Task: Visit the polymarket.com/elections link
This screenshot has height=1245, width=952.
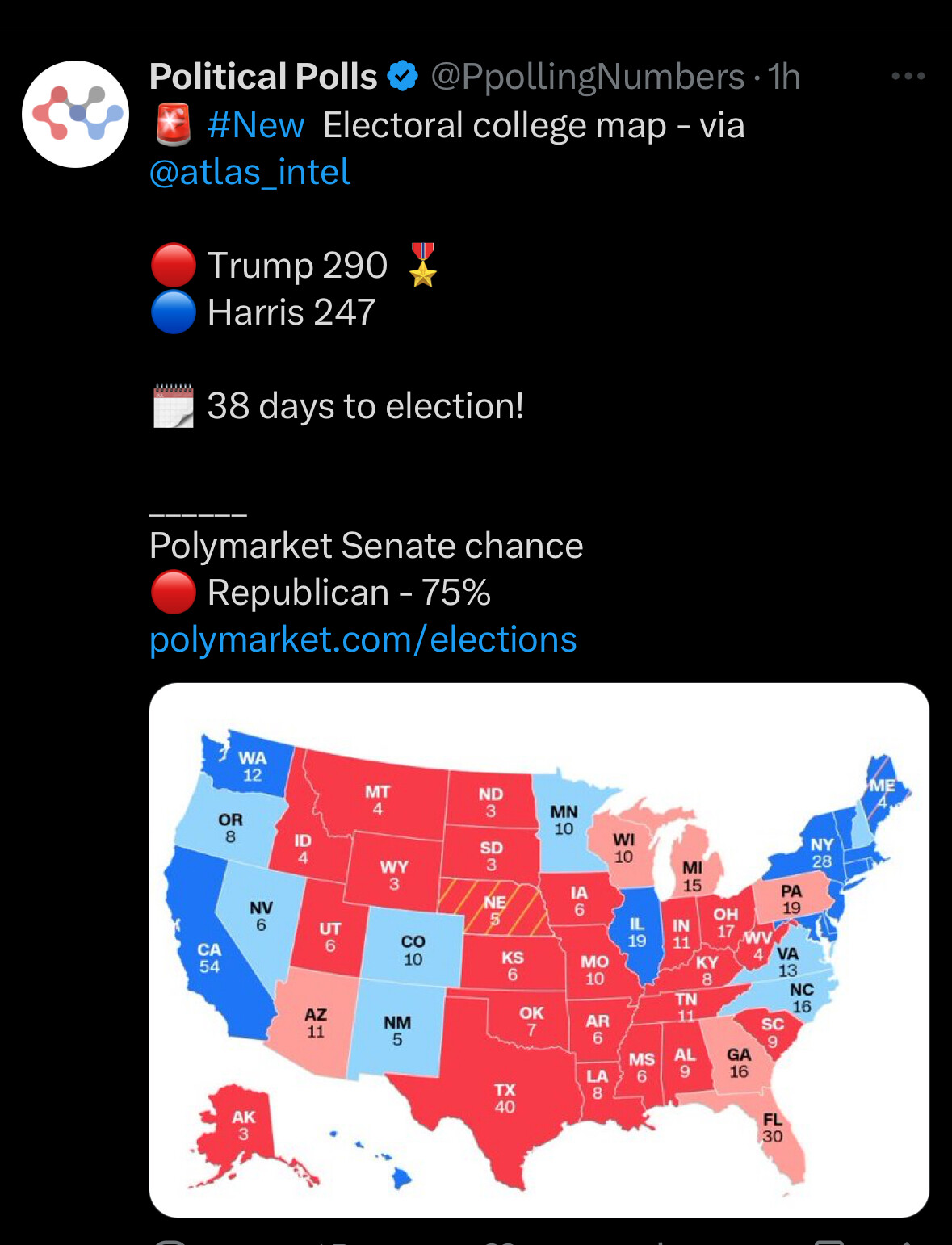Action: (363, 639)
